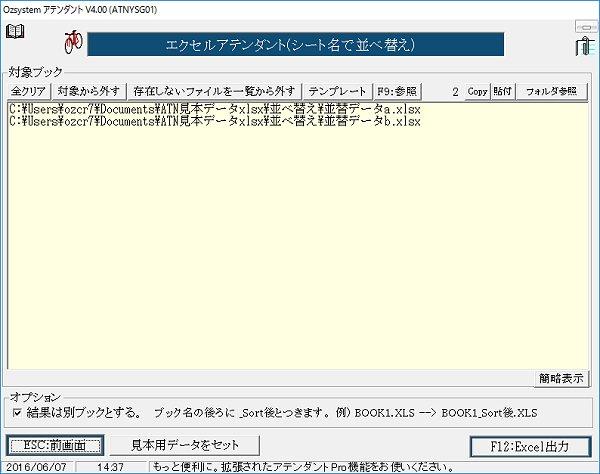Click the _Sort後 option description text
This screenshot has height=474, width=600.
(x=346, y=413)
